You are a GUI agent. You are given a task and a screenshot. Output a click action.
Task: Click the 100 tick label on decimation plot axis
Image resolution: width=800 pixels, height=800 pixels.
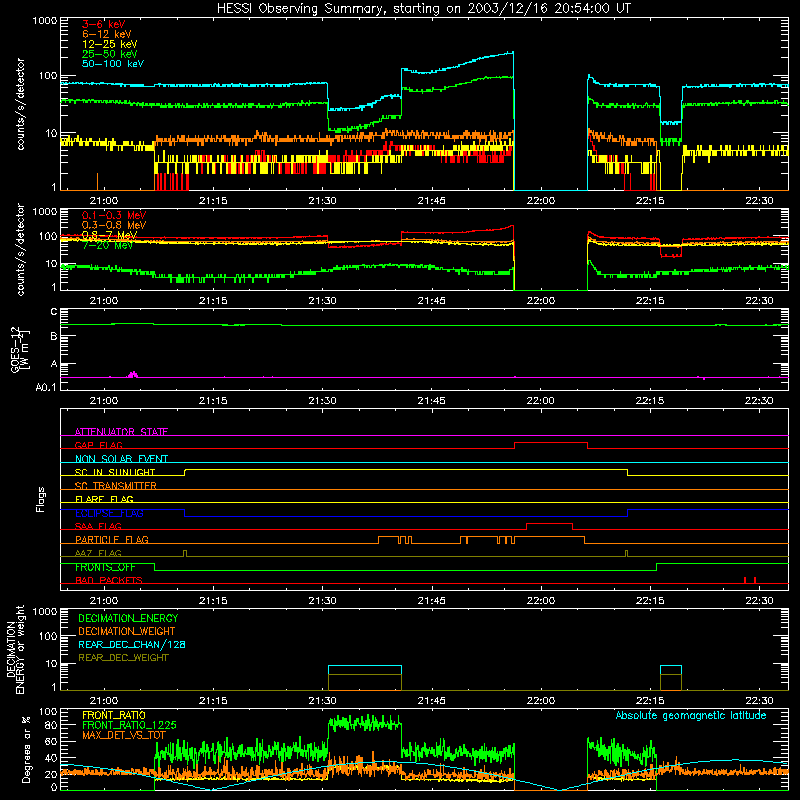pyautogui.click(x=48, y=636)
